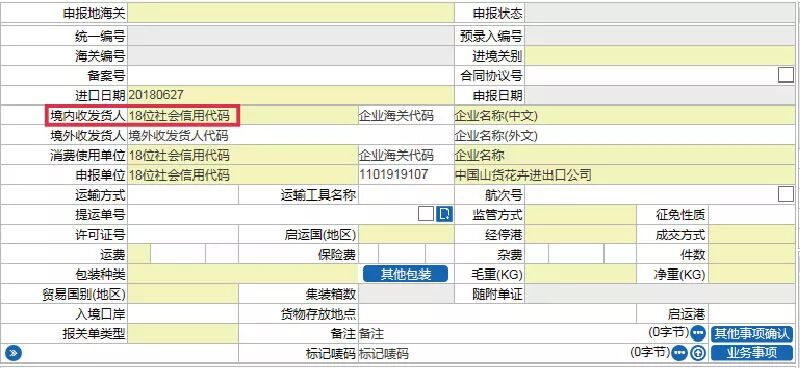Click the blue document icon beside 提运单号

coord(444,214)
